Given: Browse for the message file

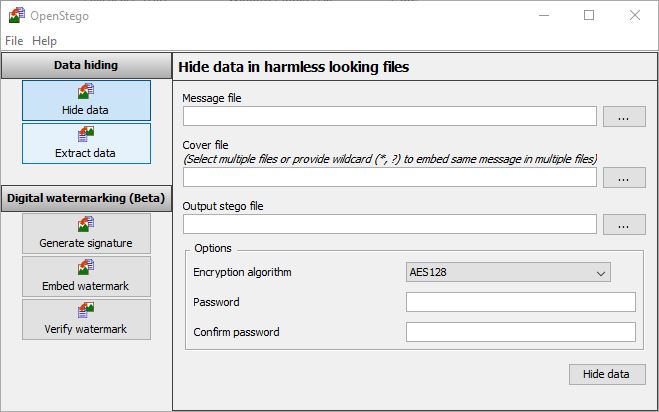Looking at the screenshot, I should coord(624,116).
